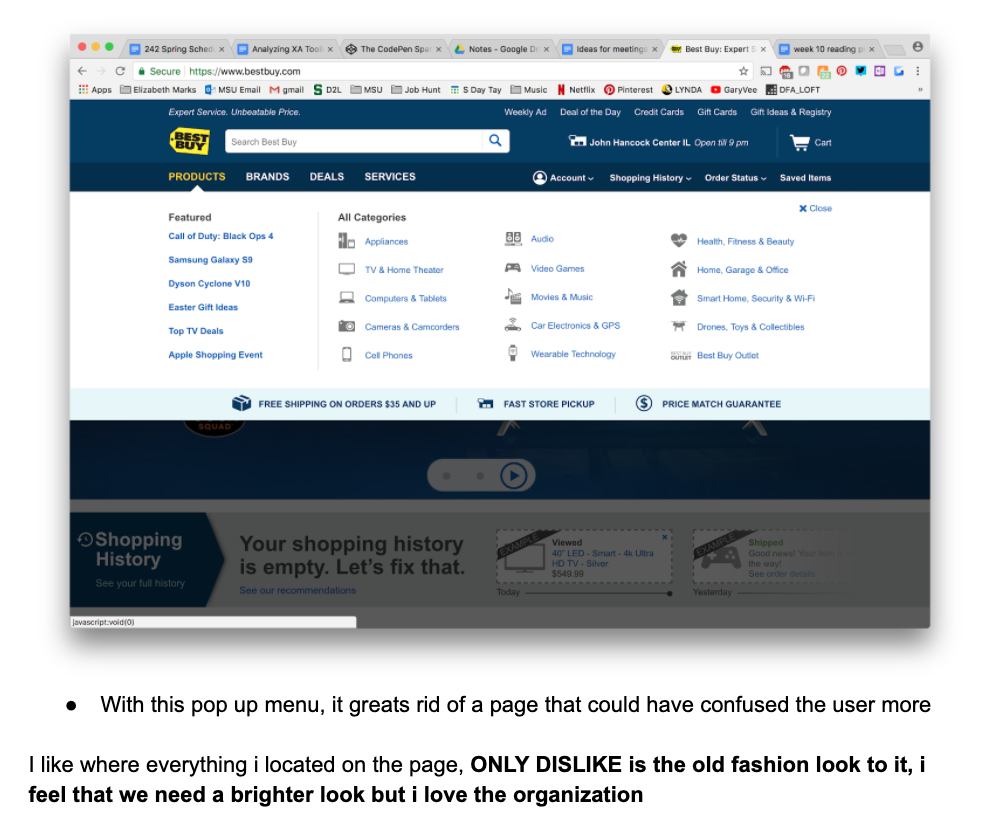Image resolution: width=992 pixels, height=834 pixels.
Task: Open the SERVICES menu
Action: click(x=390, y=177)
